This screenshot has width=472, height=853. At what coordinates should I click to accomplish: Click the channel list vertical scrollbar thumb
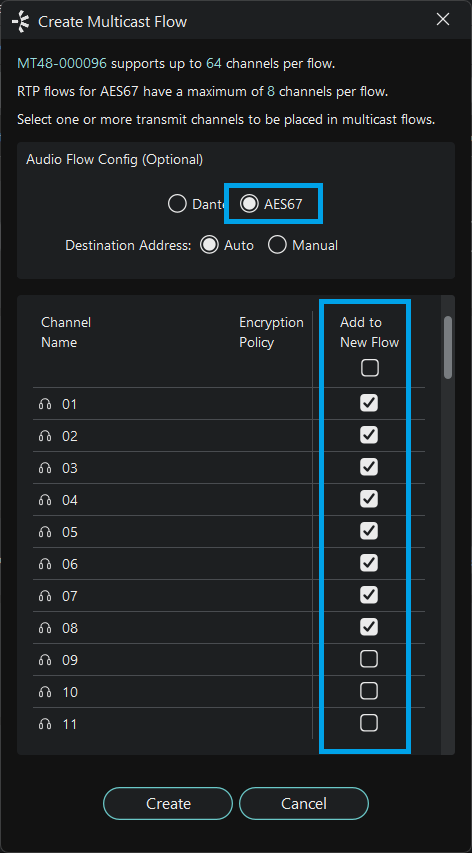coord(448,347)
